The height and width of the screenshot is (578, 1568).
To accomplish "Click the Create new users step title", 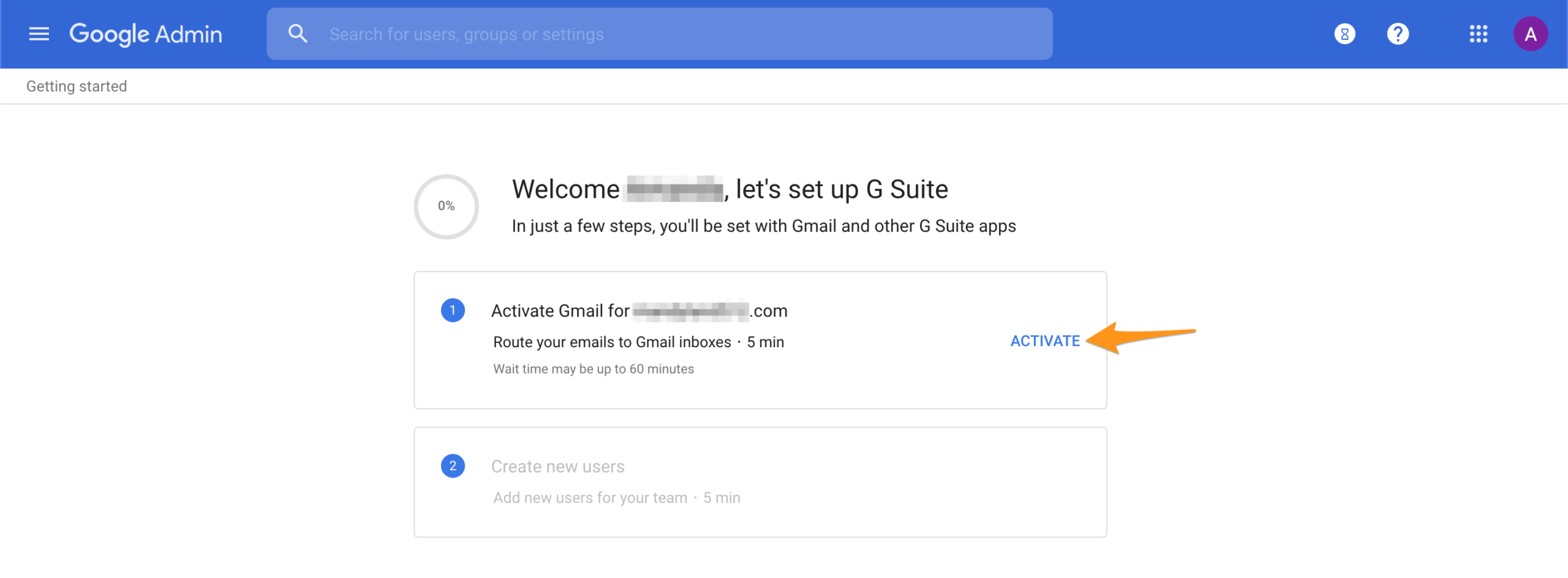I will click(557, 467).
